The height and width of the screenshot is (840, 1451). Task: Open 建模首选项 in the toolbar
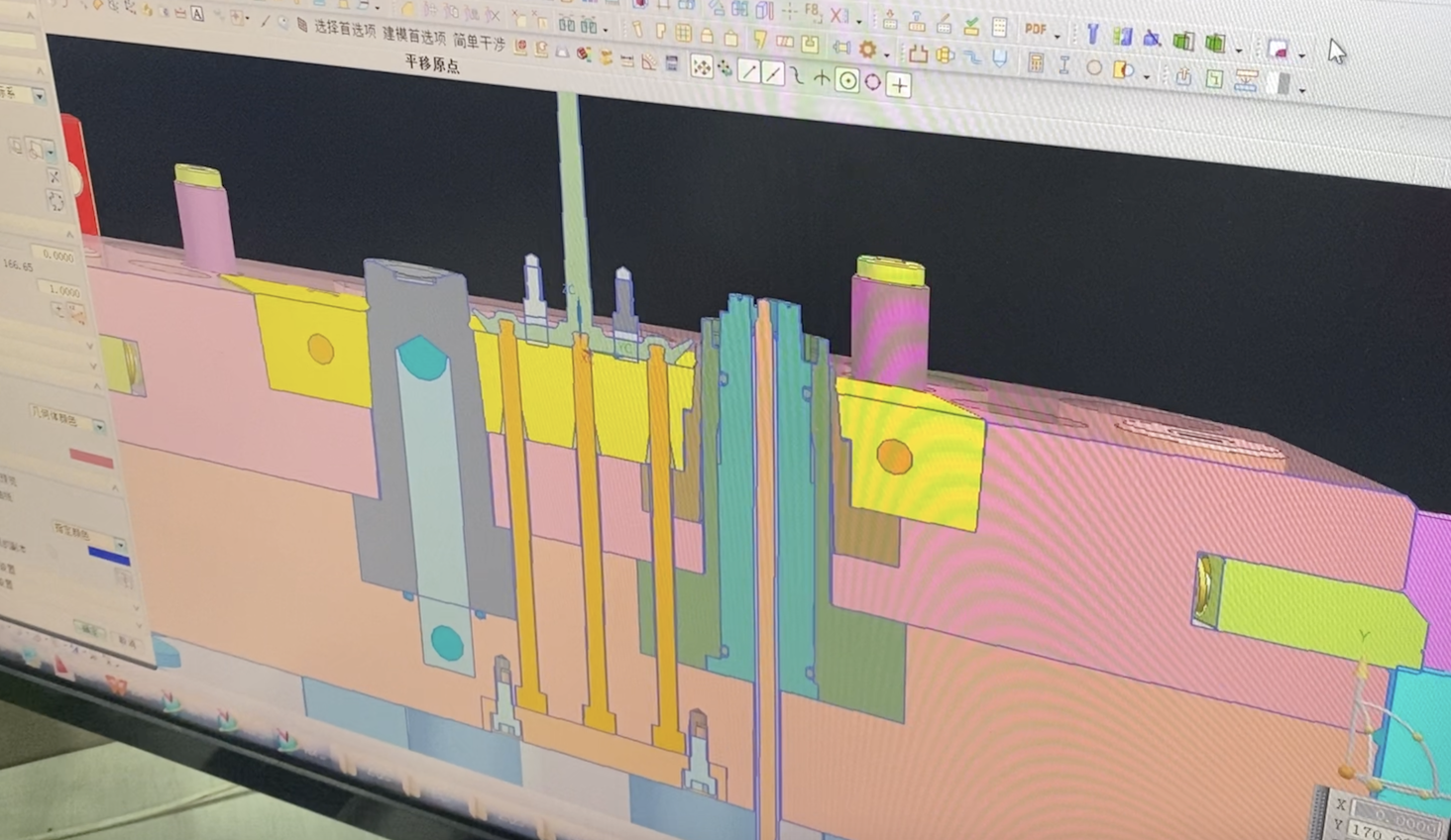[413, 37]
